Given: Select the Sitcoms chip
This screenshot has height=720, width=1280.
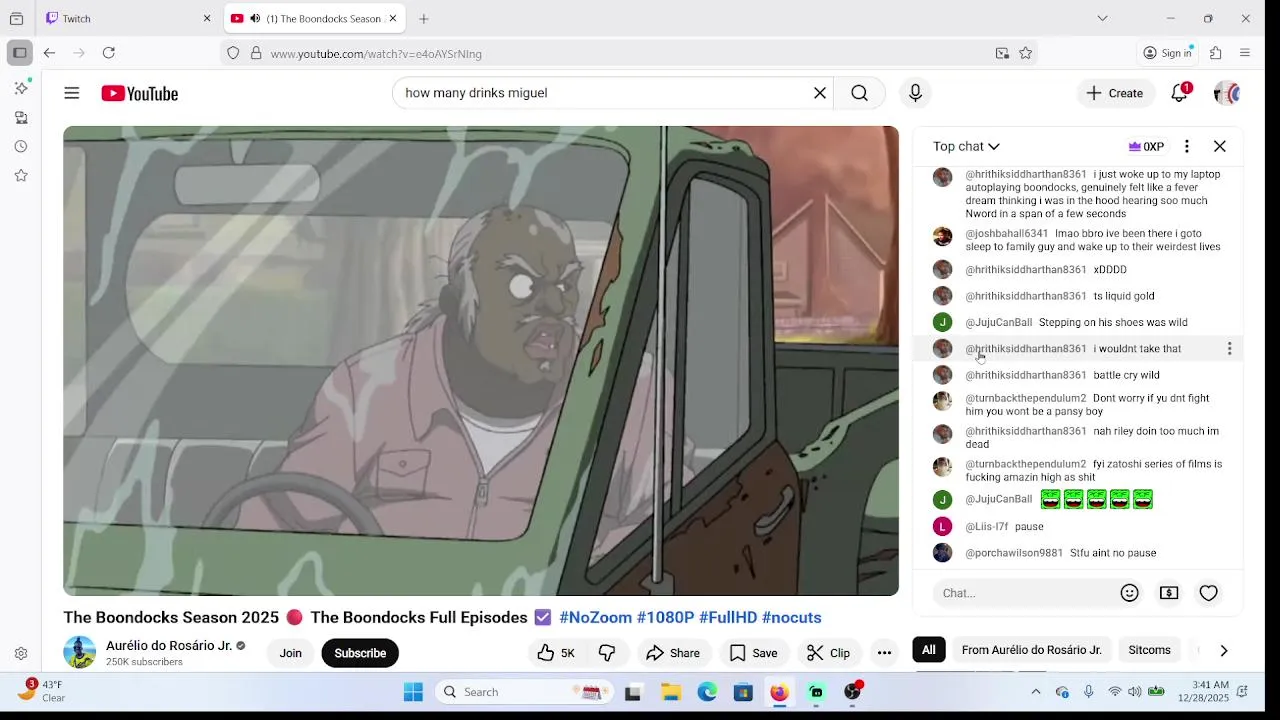Looking at the screenshot, I should pos(1150,650).
